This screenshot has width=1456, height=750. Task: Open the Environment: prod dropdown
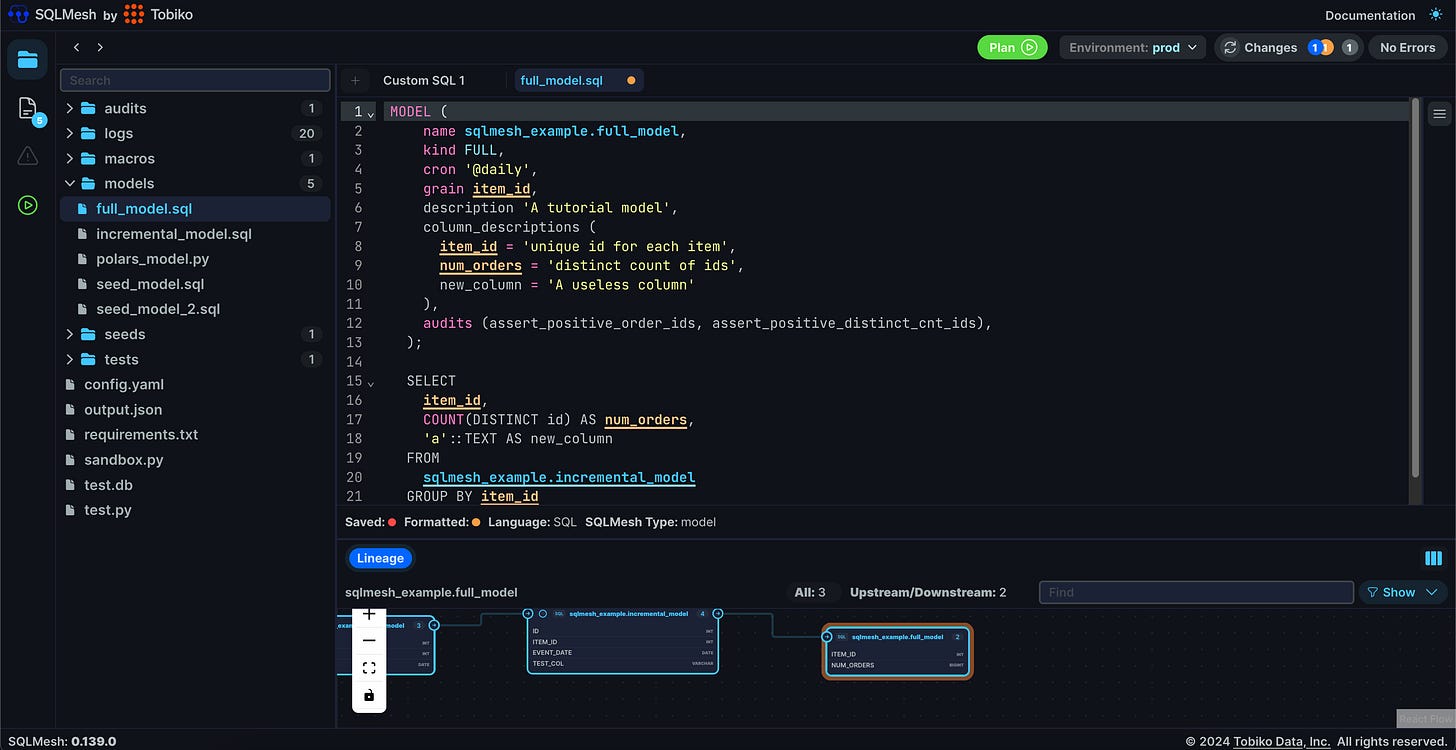point(1133,47)
